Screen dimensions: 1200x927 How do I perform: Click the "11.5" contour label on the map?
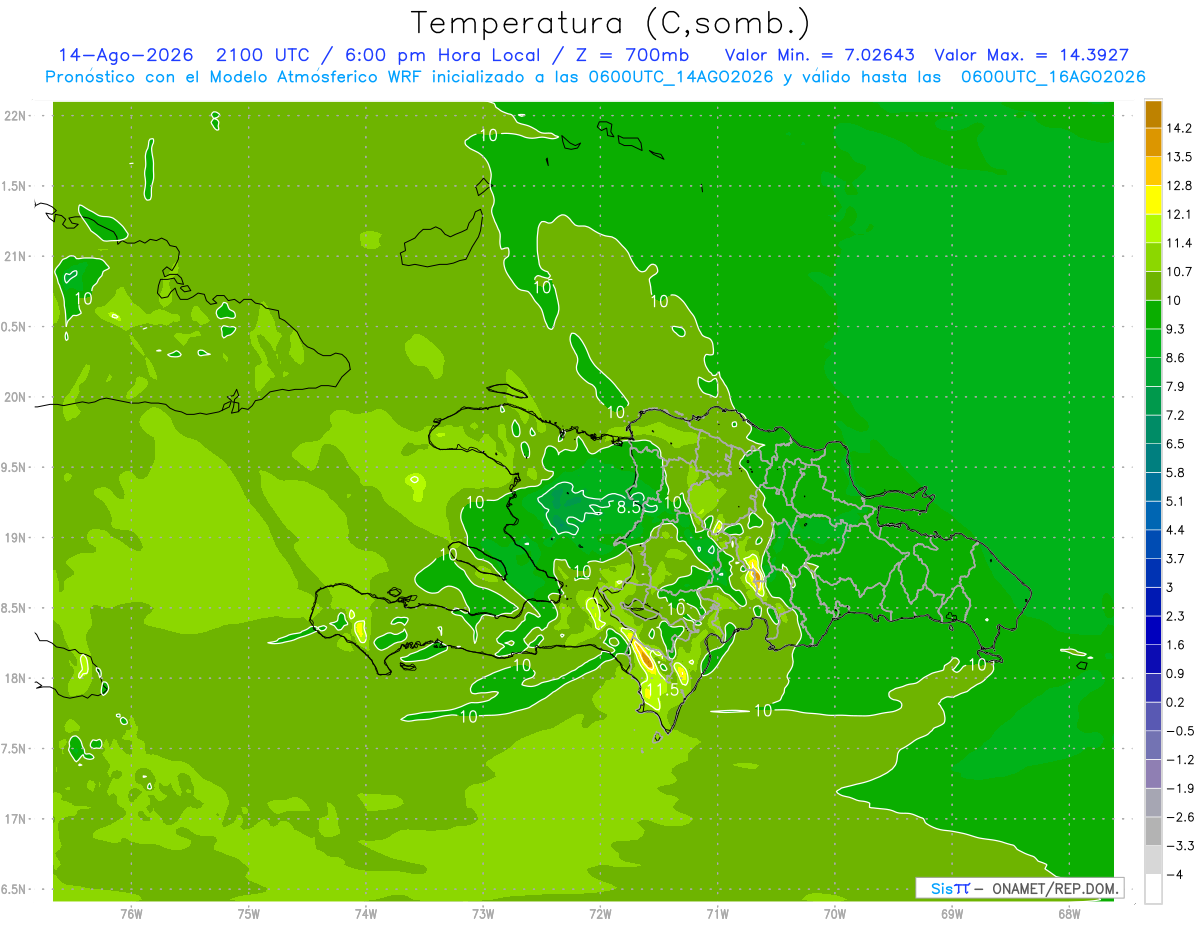662,690
